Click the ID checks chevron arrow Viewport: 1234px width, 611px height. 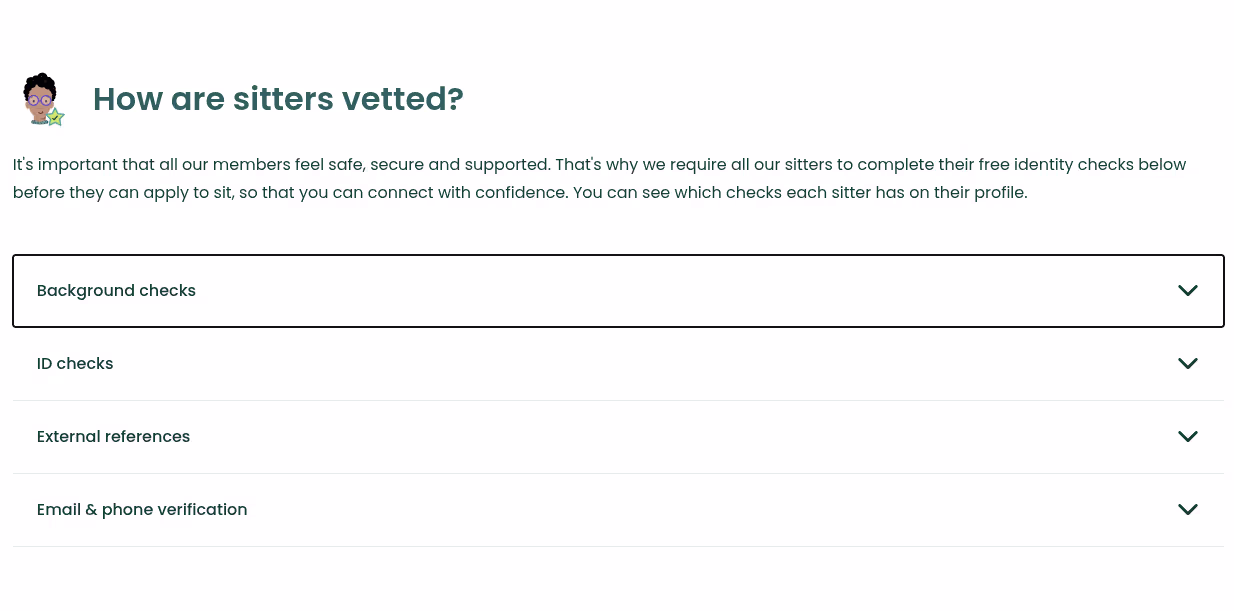pos(1187,363)
